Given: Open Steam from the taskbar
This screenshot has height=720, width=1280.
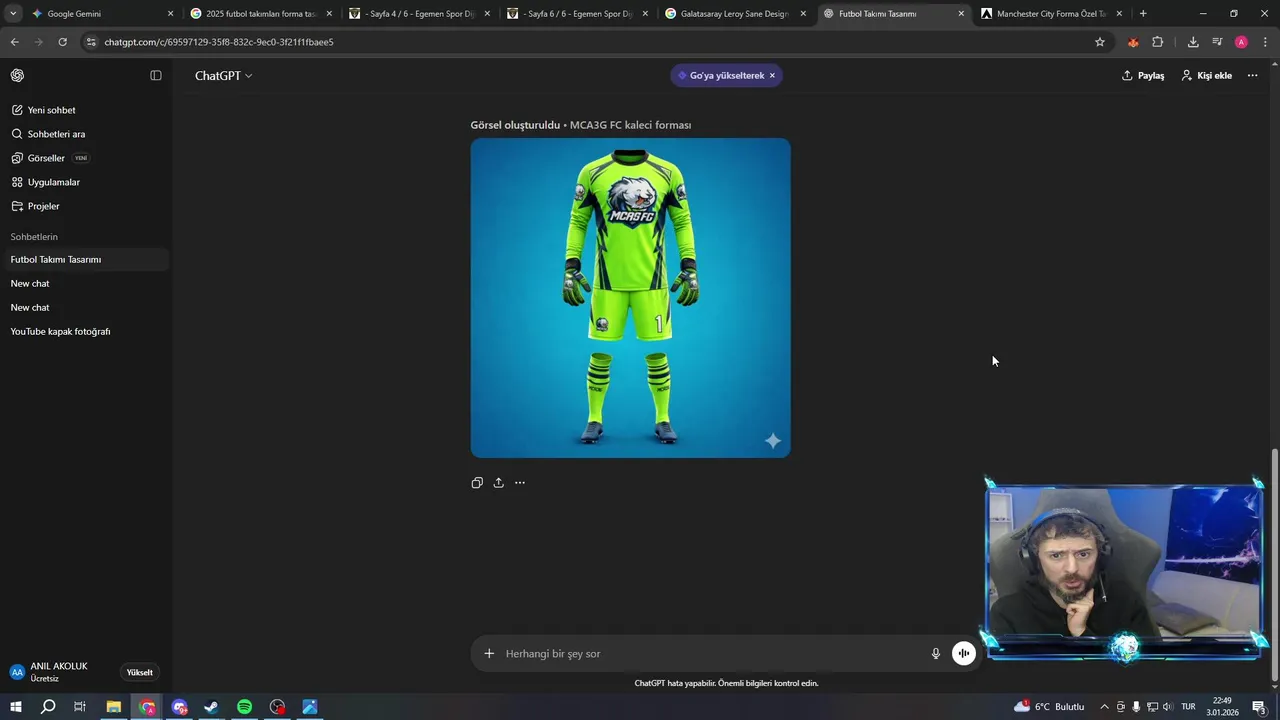Looking at the screenshot, I should pyautogui.click(x=211, y=707).
